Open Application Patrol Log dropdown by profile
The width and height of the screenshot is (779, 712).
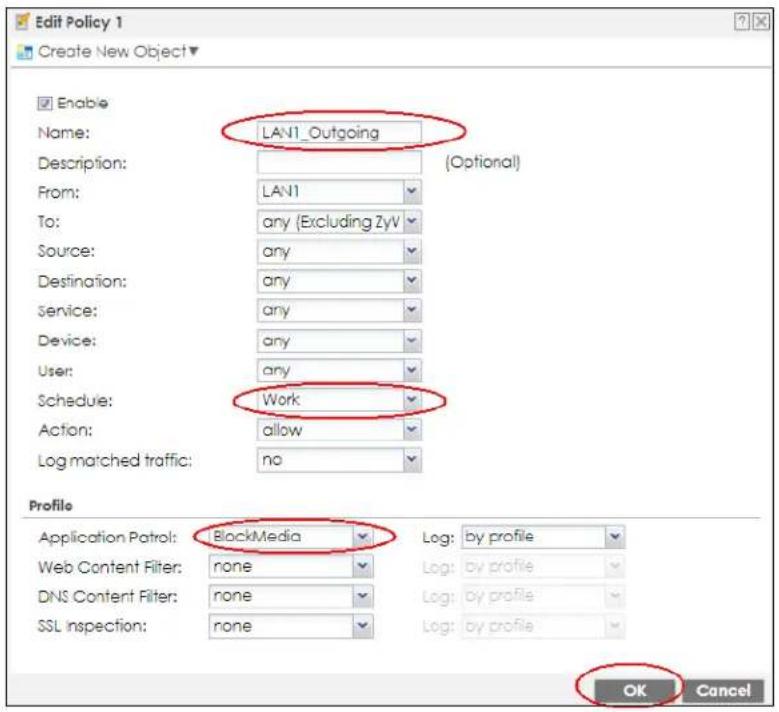point(543,537)
